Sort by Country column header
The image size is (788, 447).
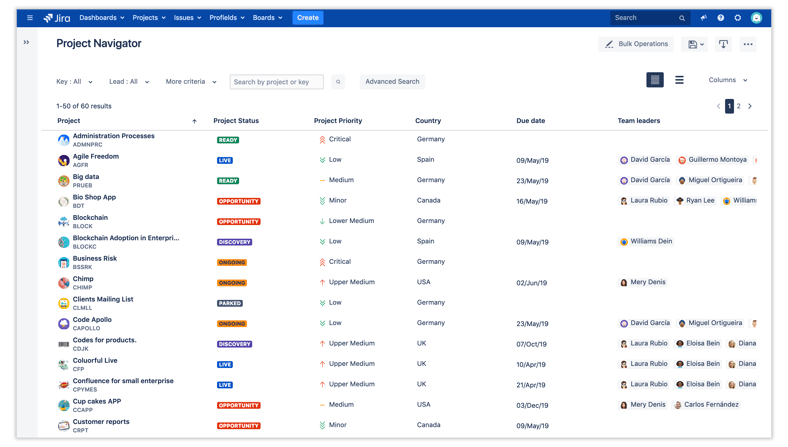(x=428, y=121)
